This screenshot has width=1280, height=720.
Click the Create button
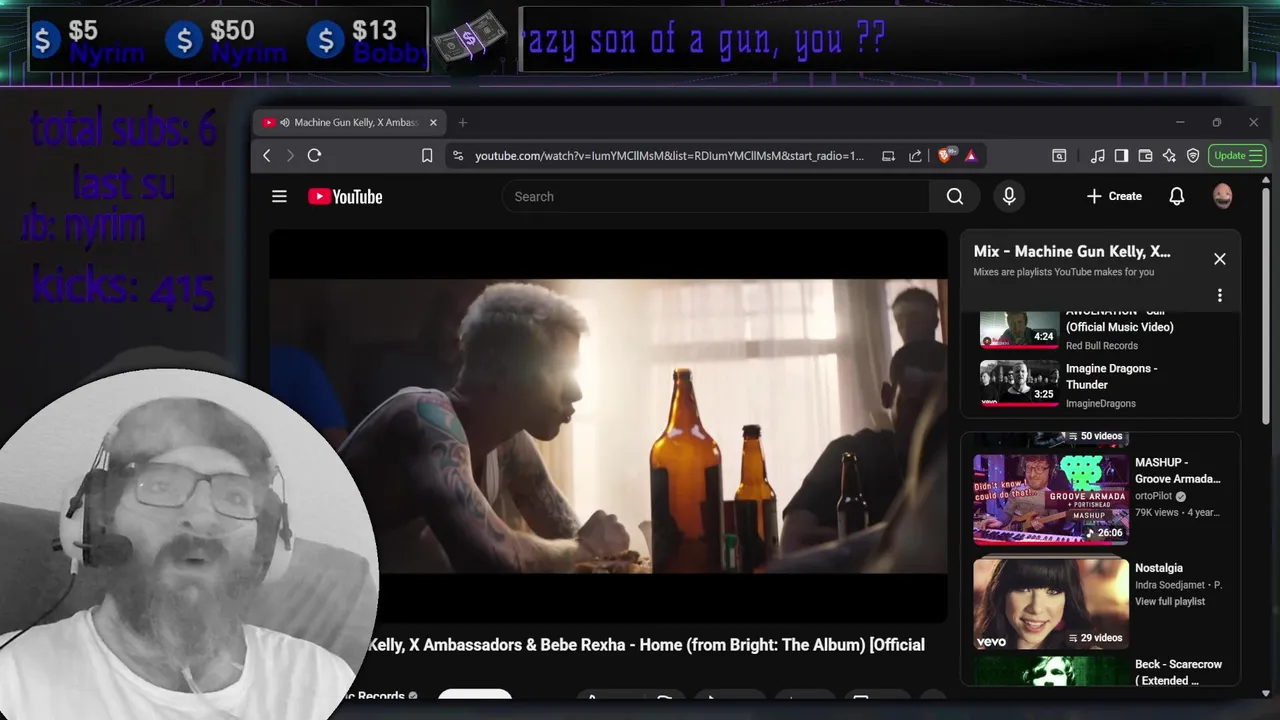pyautogui.click(x=1114, y=197)
